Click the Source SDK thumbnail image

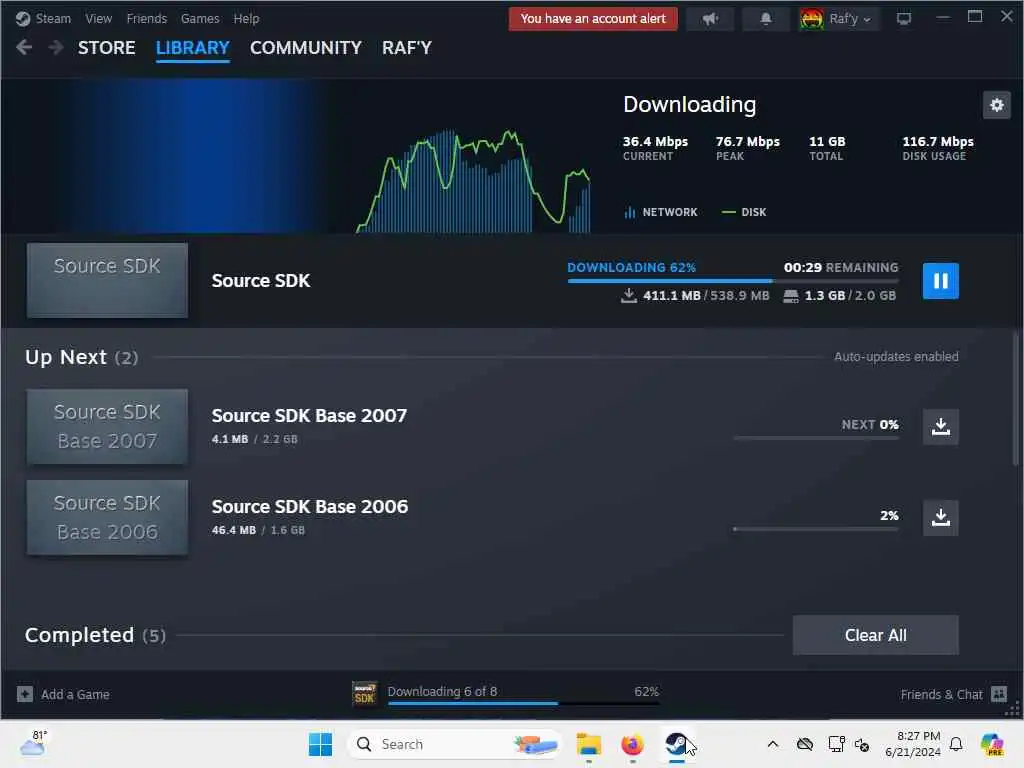pyautogui.click(x=107, y=281)
